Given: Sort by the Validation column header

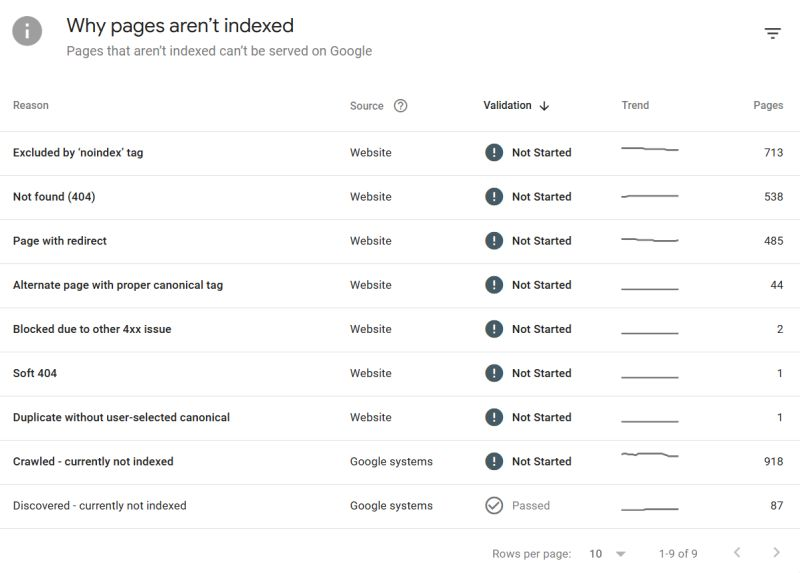Looking at the screenshot, I should 507,105.
